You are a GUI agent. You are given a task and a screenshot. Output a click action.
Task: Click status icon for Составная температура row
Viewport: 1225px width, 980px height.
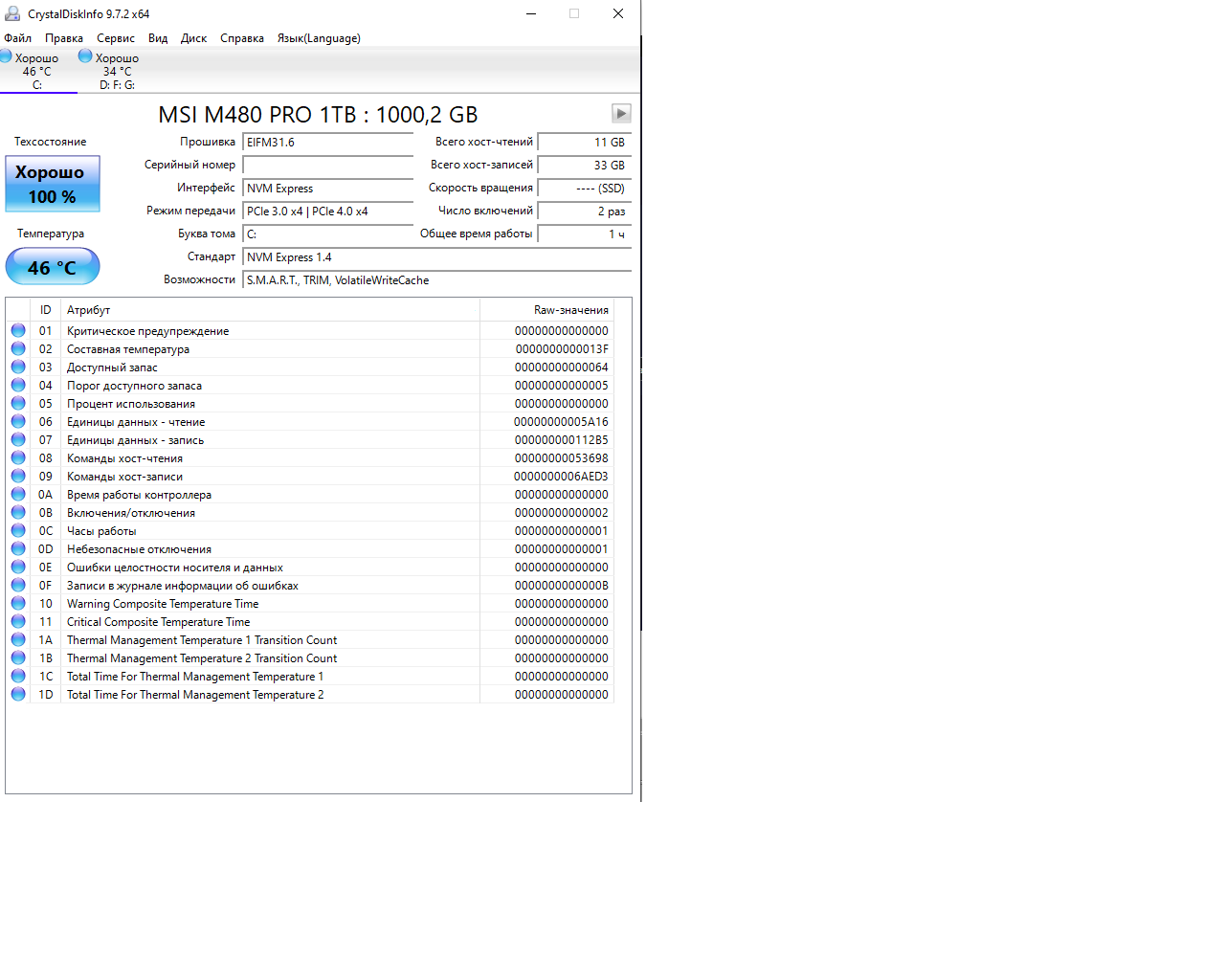pos(18,348)
